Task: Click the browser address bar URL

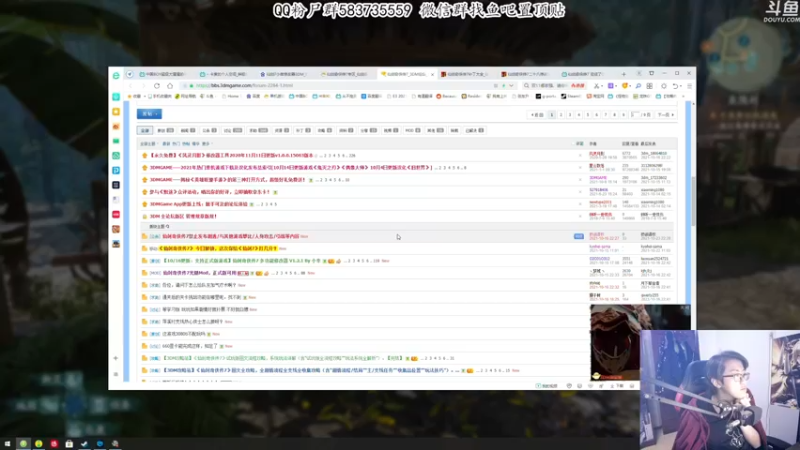Action: [245, 86]
